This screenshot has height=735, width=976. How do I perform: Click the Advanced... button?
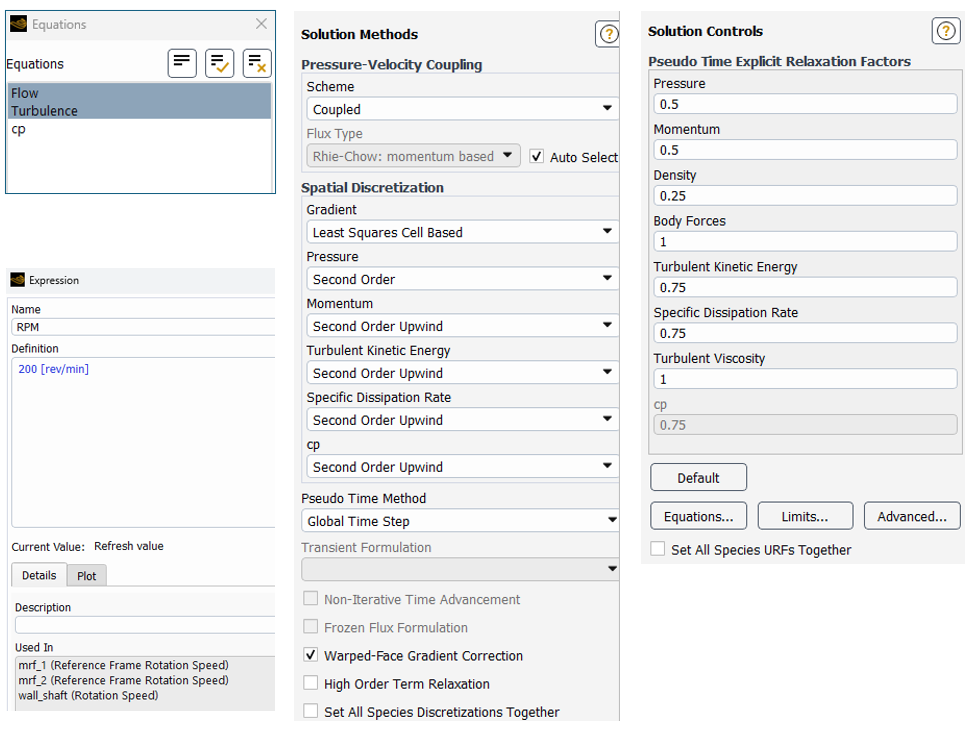[911, 517]
